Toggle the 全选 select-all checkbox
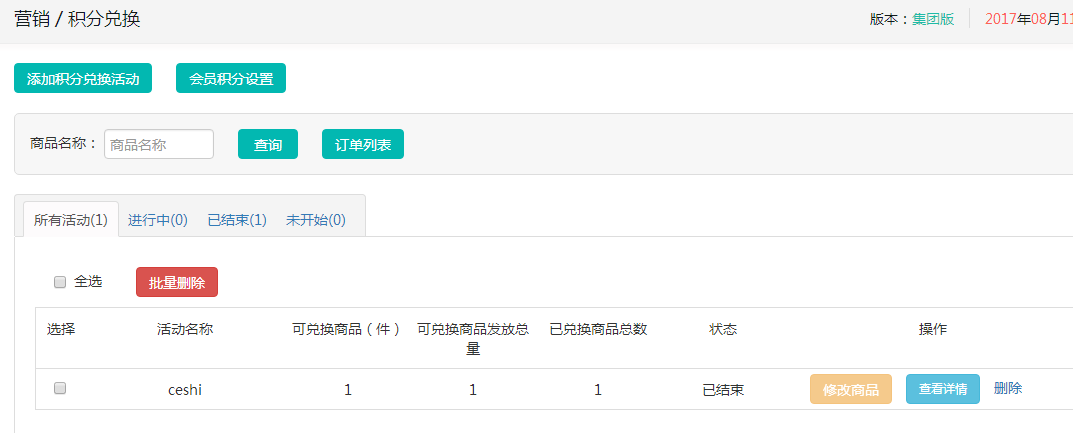The image size is (1073, 433). [x=60, y=282]
